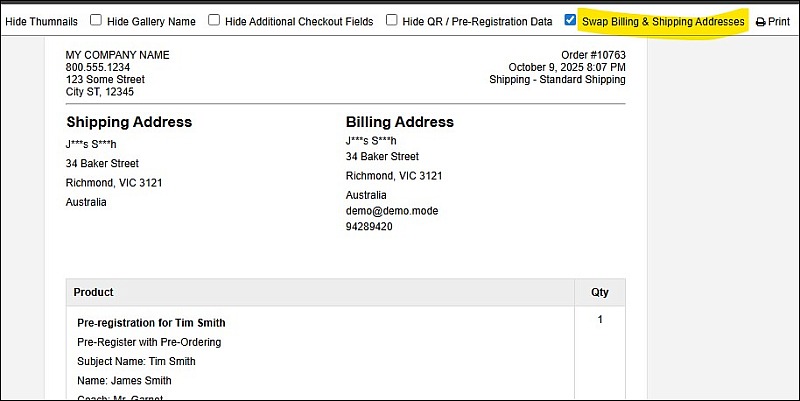Uncheck Swap Billing & Shipping Addresses

tap(570, 20)
